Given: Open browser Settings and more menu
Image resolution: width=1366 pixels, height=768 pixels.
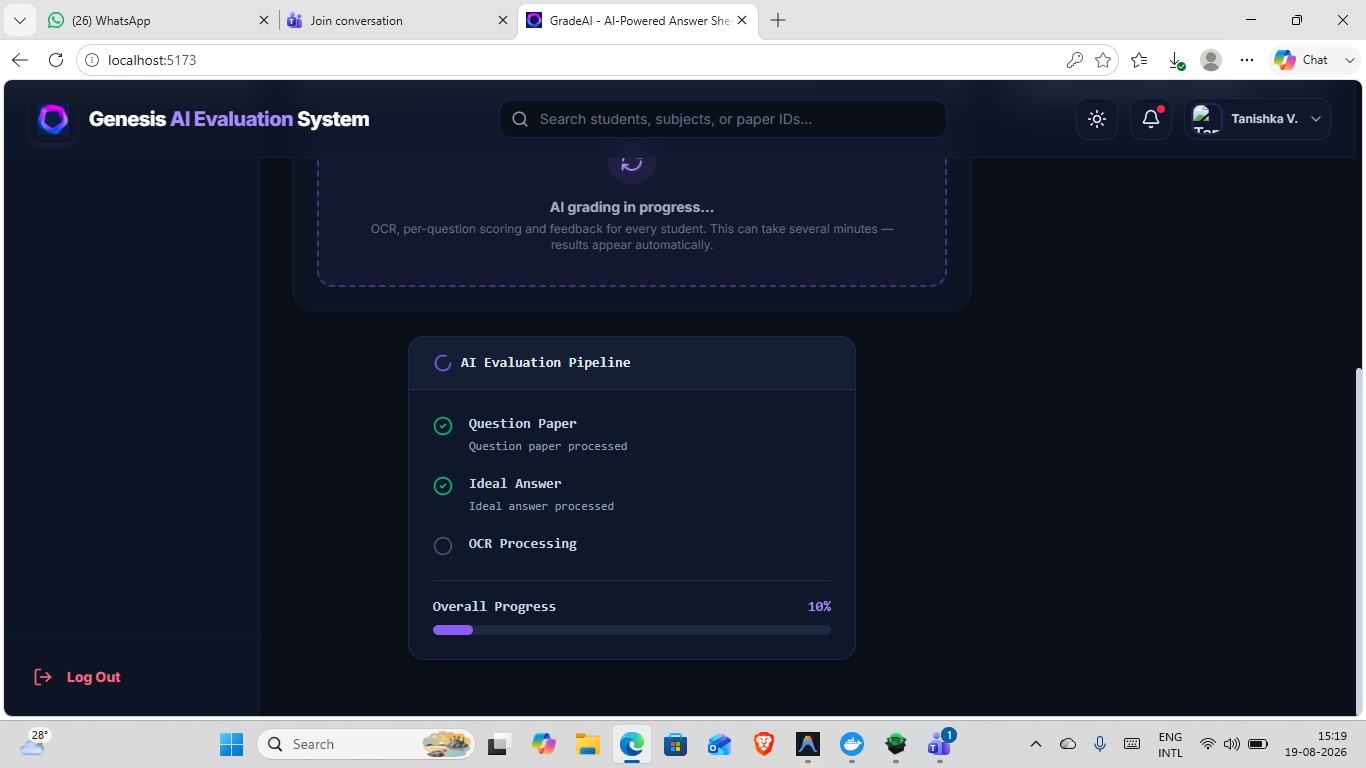Looking at the screenshot, I should 1246,60.
